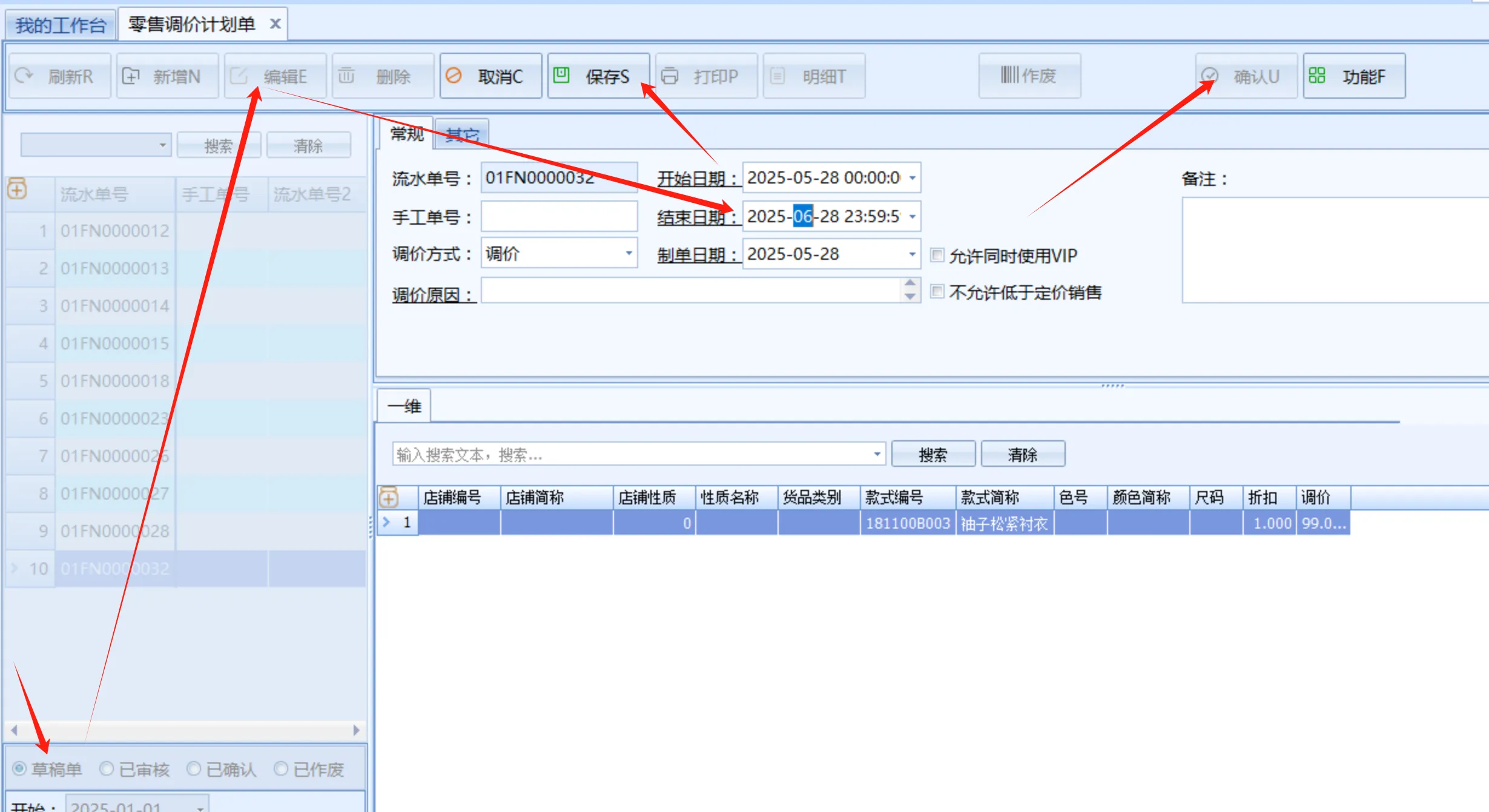The height and width of the screenshot is (812, 1489).
Task: Click the Cancel (取消C) toolbar icon
Action: click(x=454, y=76)
